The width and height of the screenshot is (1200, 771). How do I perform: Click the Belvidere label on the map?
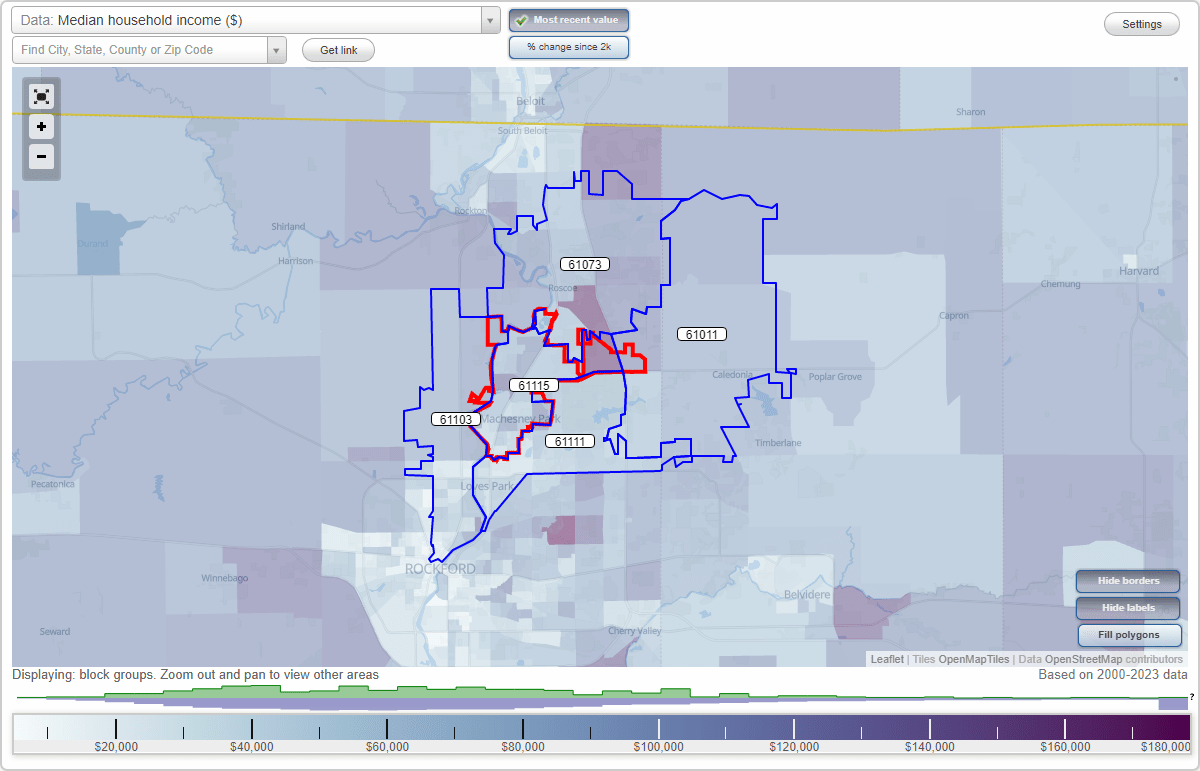tap(806, 595)
